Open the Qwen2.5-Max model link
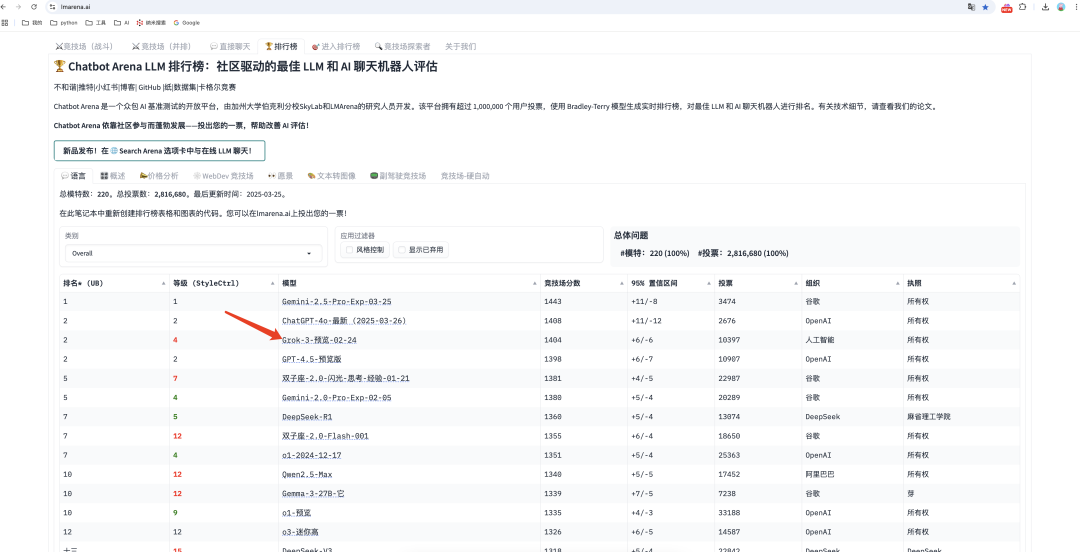Viewport: 1080px width, 552px height. tap(307, 475)
